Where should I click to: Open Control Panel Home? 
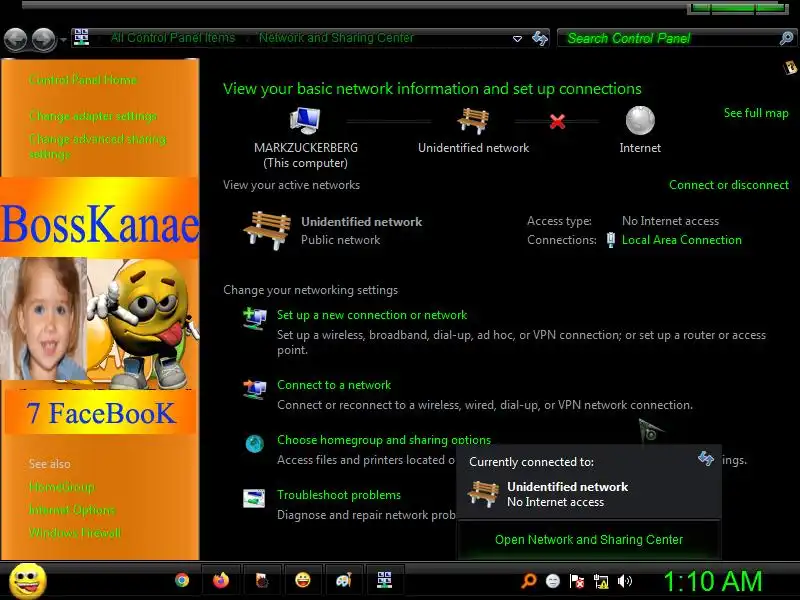pos(83,80)
